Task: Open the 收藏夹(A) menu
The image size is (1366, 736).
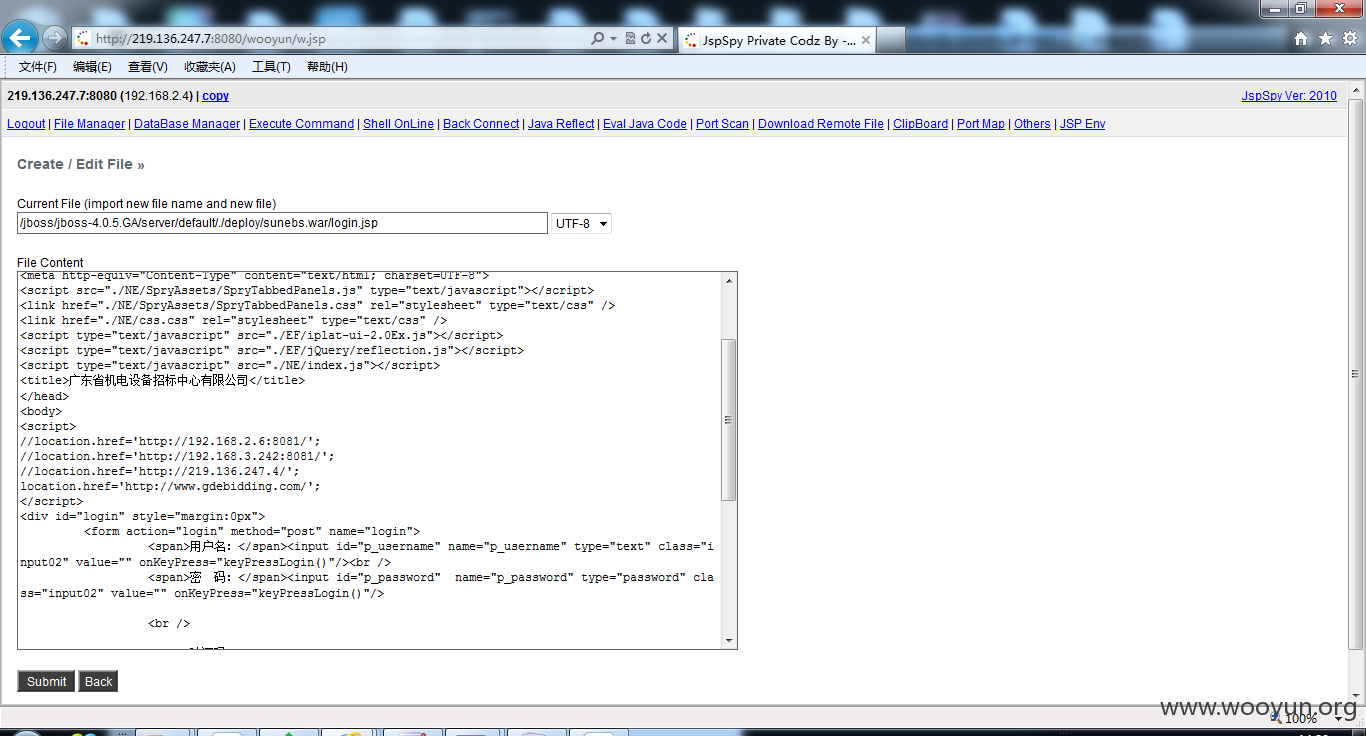Action: 210,67
